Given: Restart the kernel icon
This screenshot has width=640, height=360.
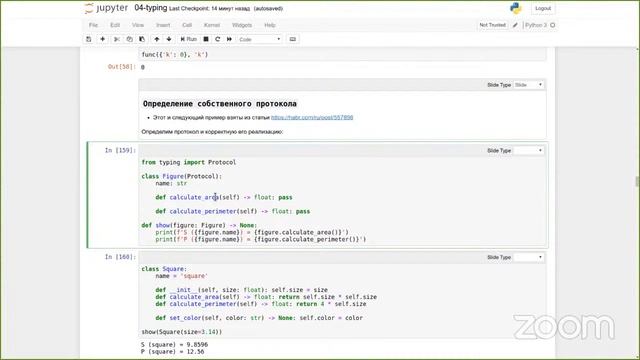Looking at the screenshot, I should [x=218, y=39].
